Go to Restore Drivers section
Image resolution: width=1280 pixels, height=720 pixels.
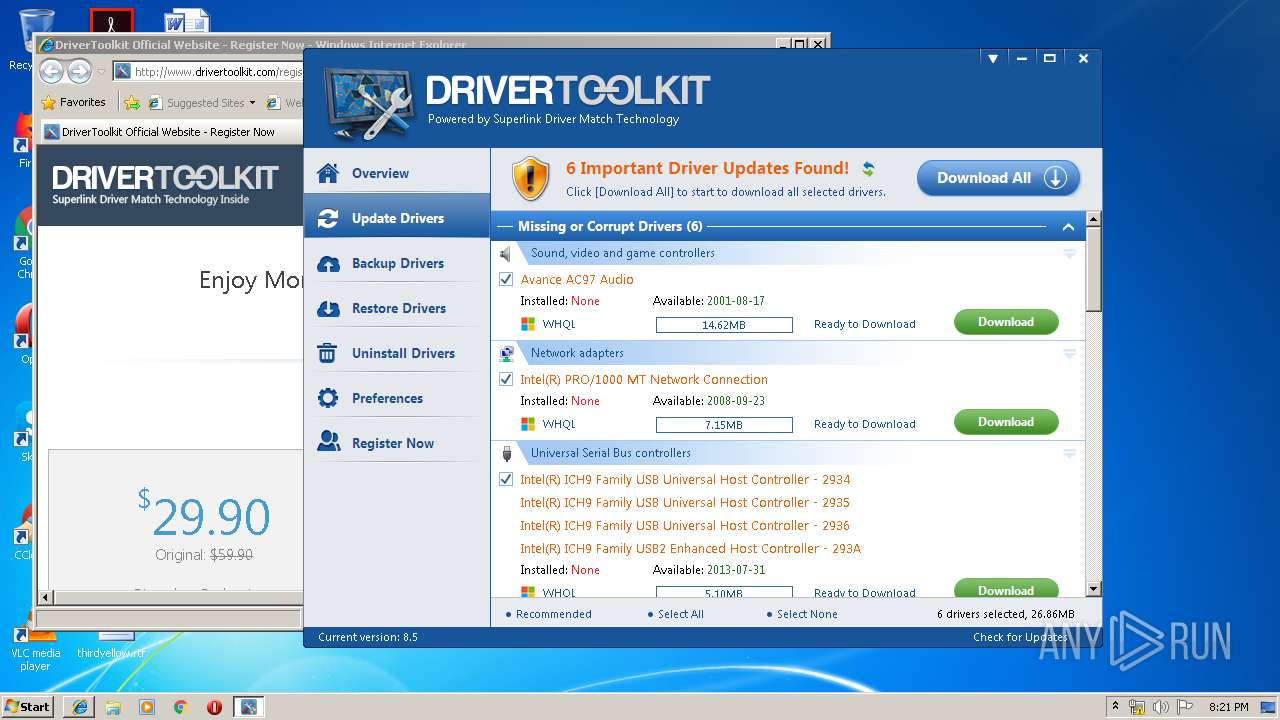coord(397,308)
